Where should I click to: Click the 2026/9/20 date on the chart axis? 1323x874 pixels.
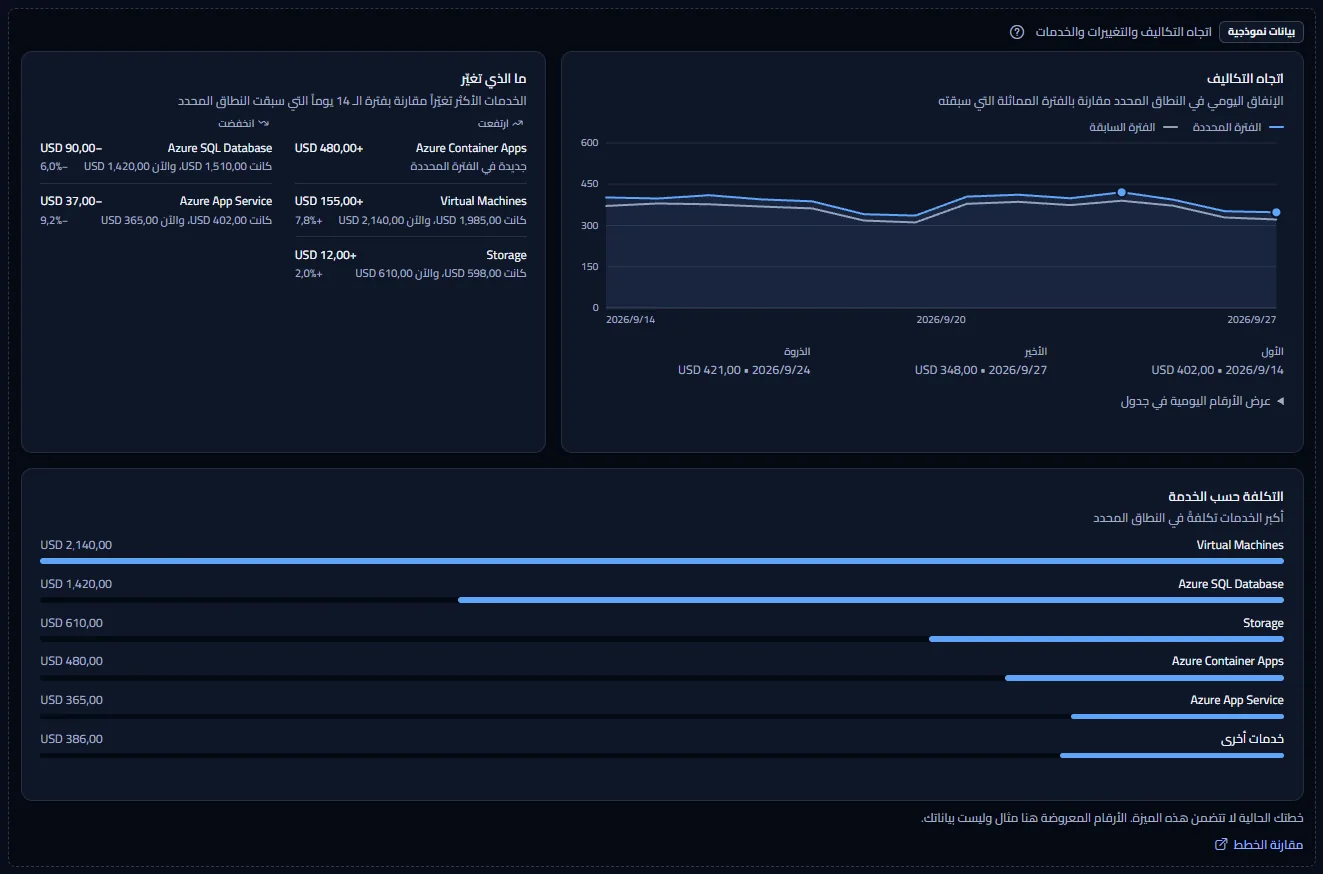pyautogui.click(x=941, y=320)
